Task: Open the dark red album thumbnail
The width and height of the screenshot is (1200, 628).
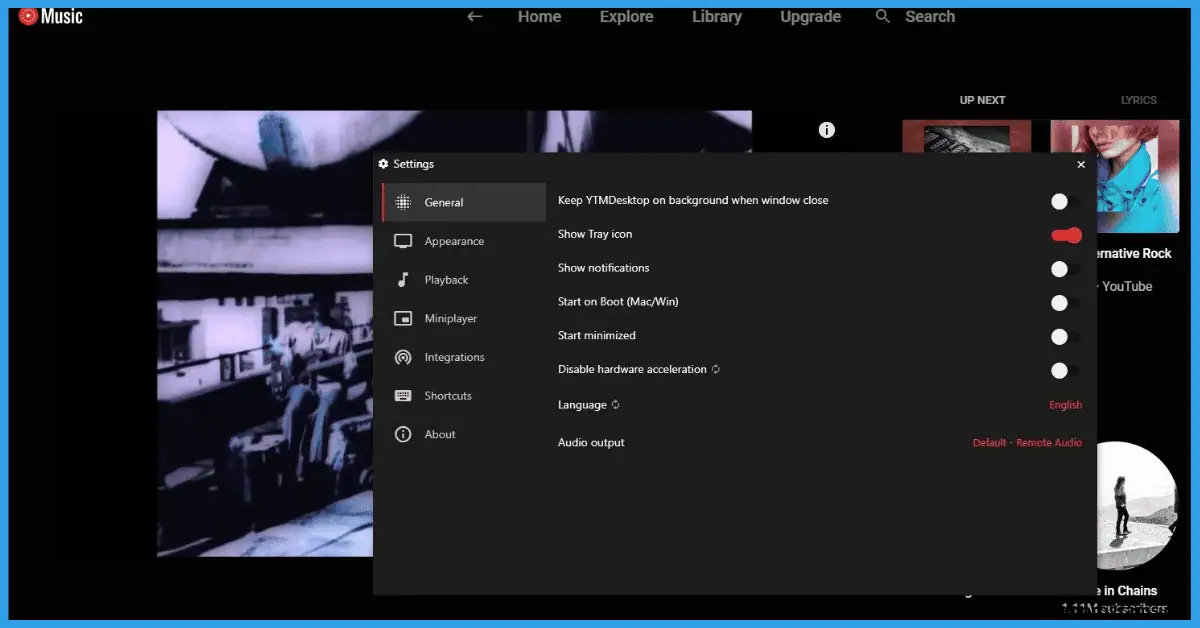Action: (966, 137)
